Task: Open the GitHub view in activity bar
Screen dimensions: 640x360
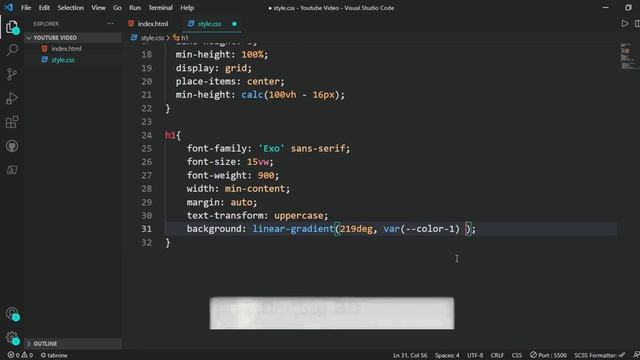Action: [x=12, y=146]
